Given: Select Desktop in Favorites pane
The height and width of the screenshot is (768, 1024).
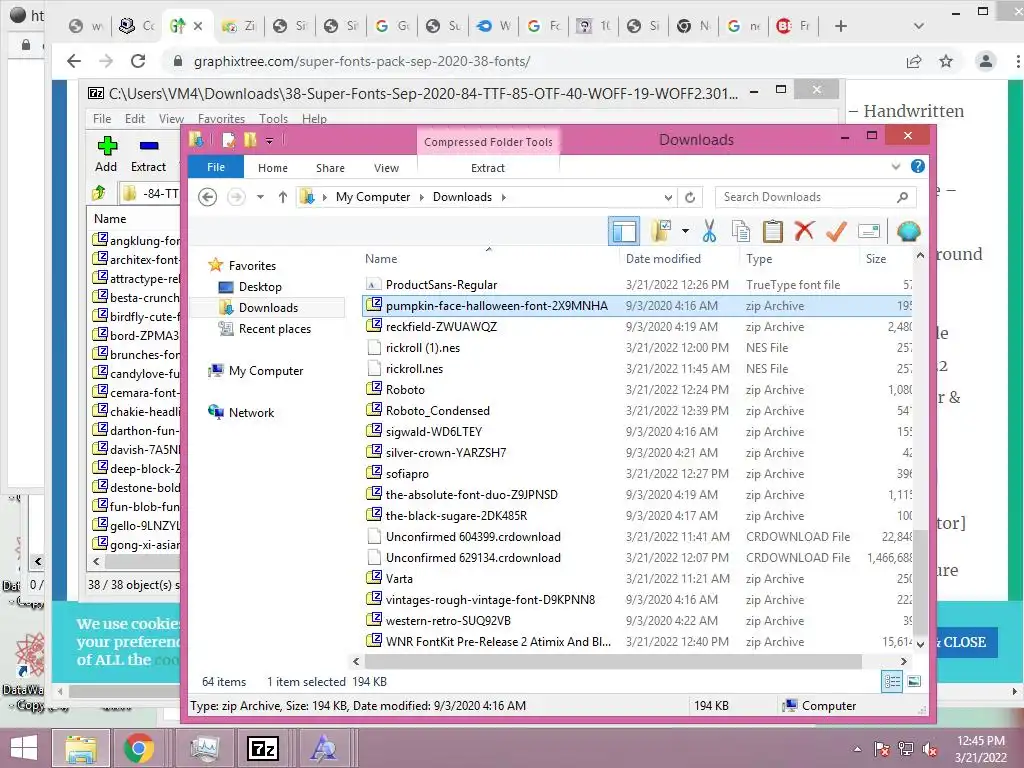Looking at the screenshot, I should 260,287.
